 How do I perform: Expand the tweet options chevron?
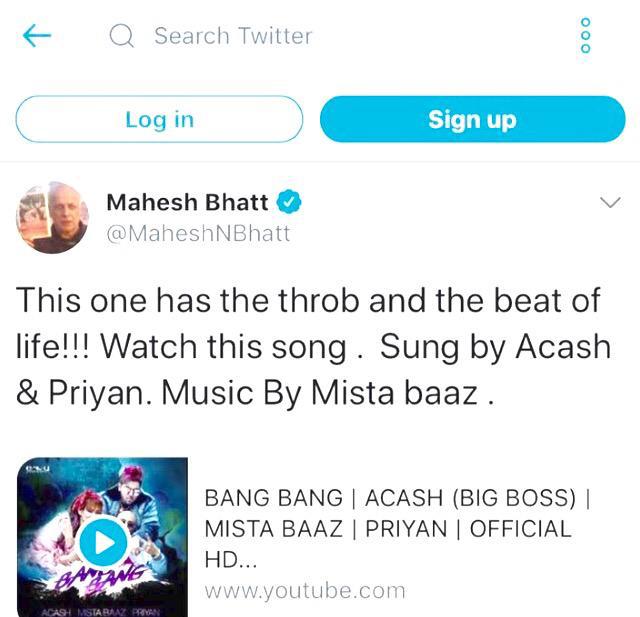[610, 202]
